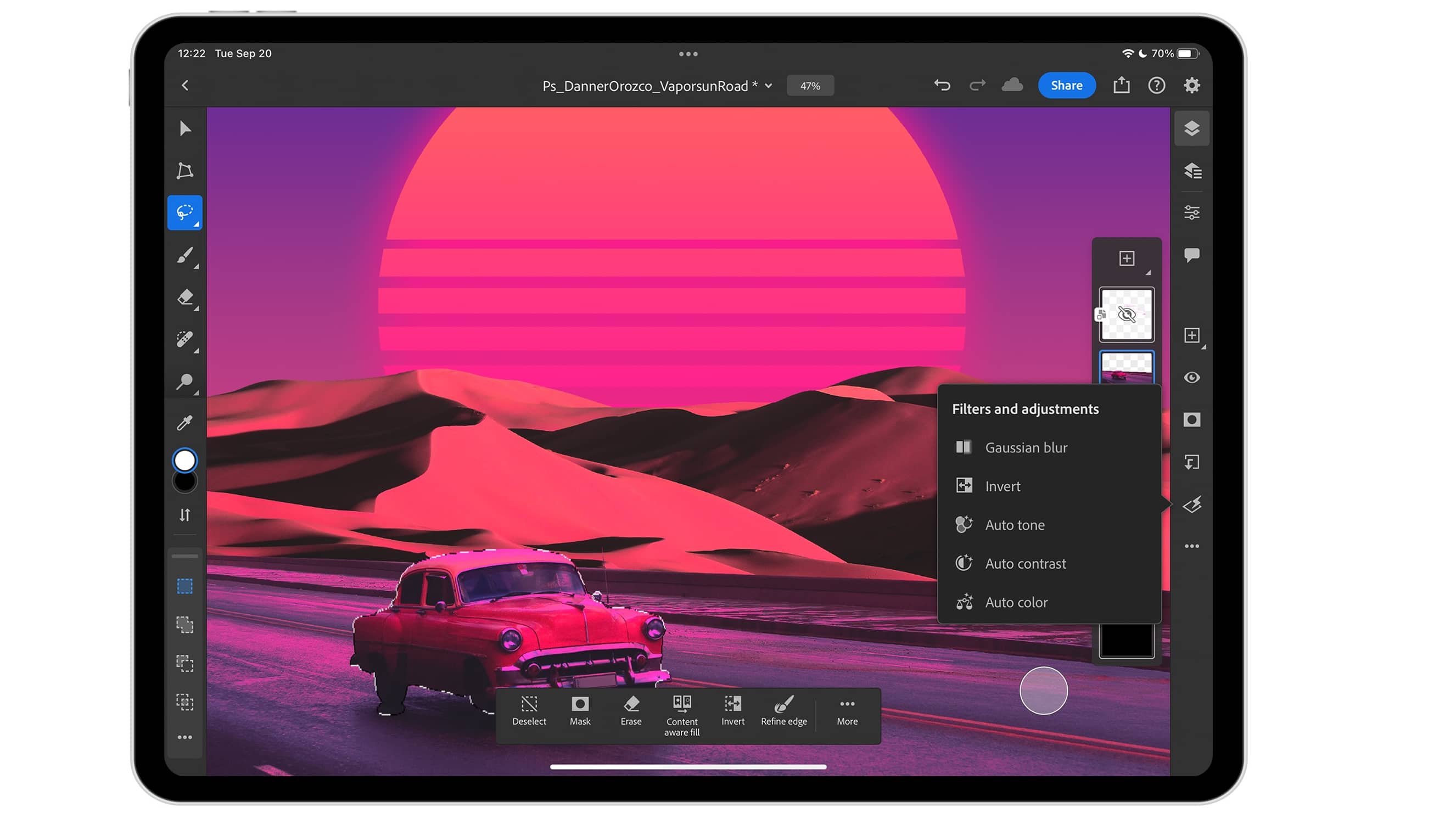Image resolution: width=1456 pixels, height=819 pixels.
Task: Select the Eraser tool
Action: click(185, 298)
